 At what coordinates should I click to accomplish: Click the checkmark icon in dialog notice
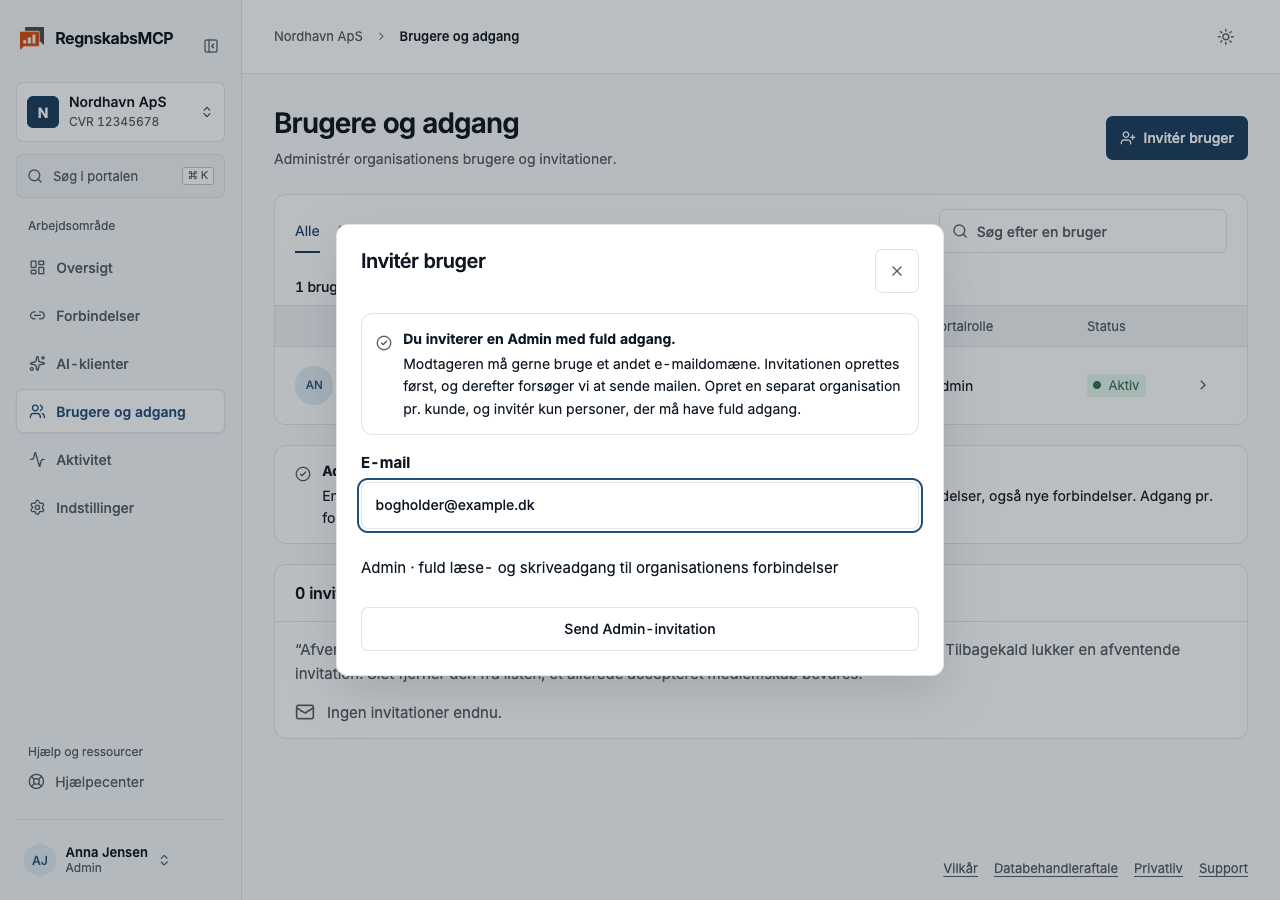384,343
